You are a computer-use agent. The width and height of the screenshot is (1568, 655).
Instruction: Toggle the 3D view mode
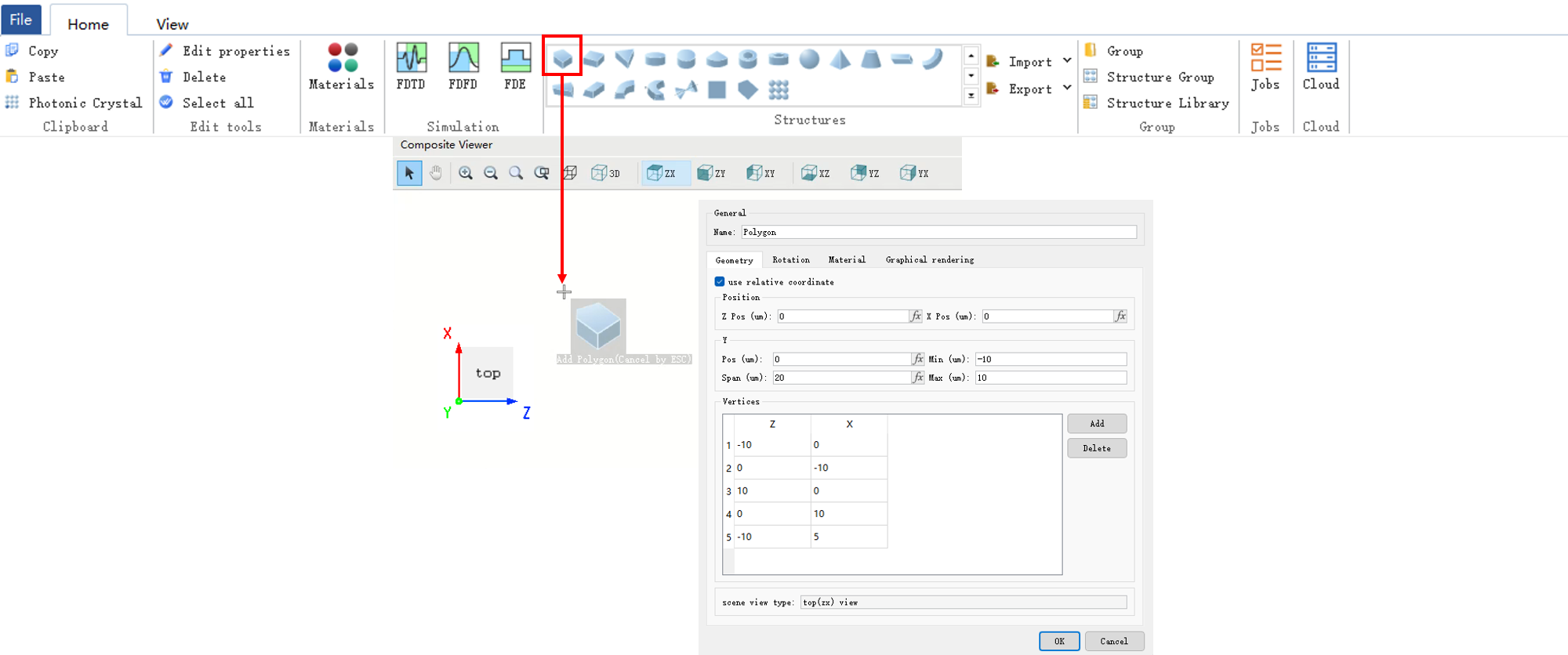pos(605,173)
